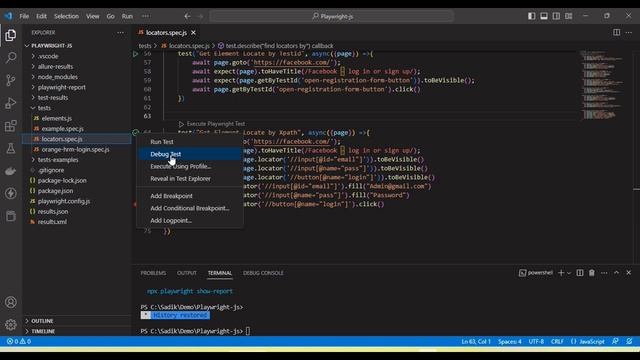The height and width of the screenshot is (360, 640).
Task: Open Source Control view in activity bar
Action: pyautogui.click(x=11, y=80)
